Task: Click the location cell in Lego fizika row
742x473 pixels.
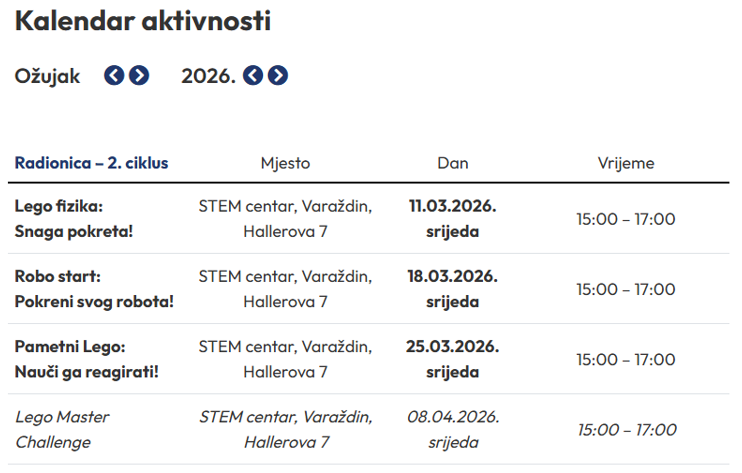Action: tap(285, 219)
